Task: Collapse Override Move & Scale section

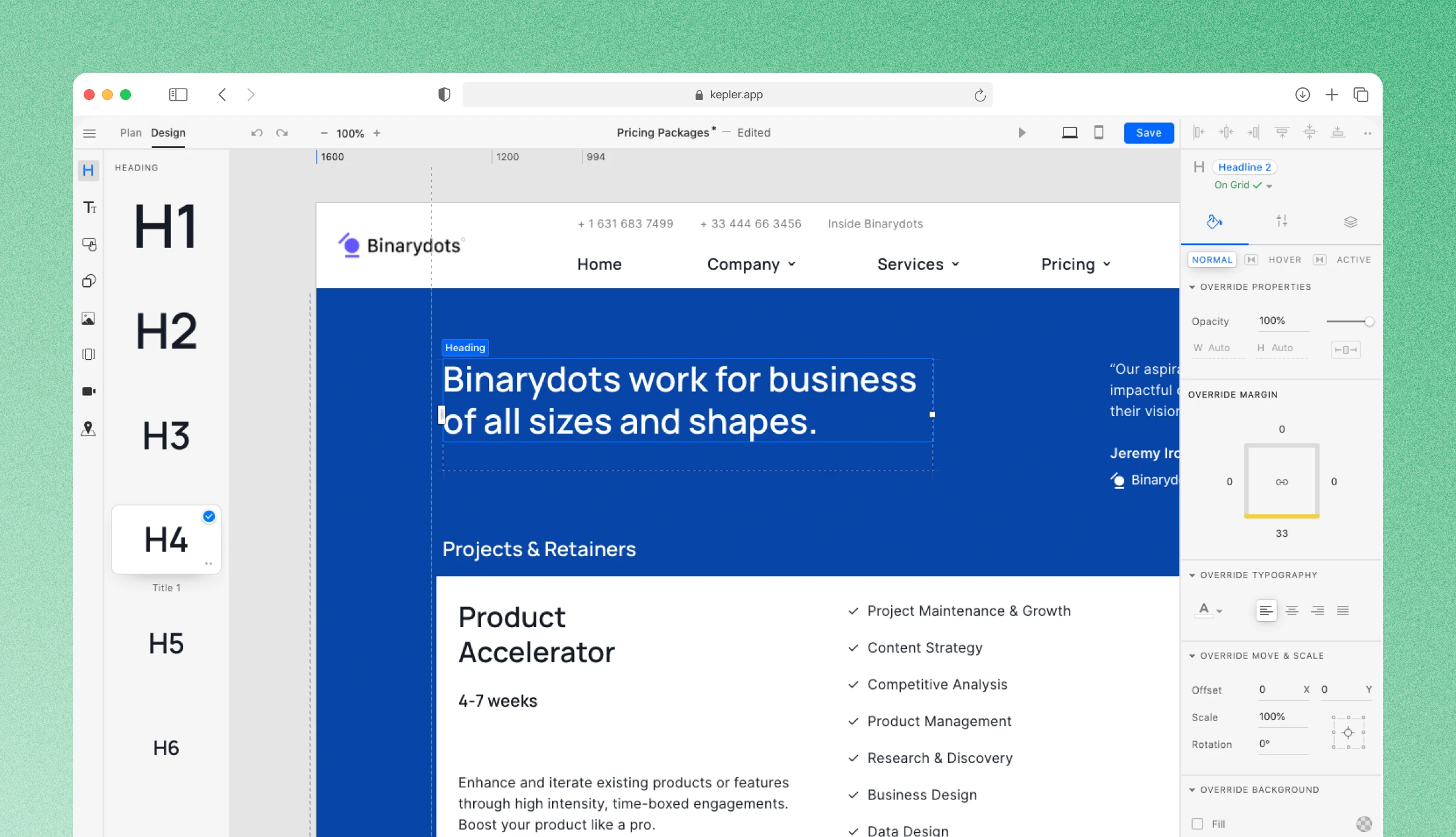Action: pos(1192,656)
